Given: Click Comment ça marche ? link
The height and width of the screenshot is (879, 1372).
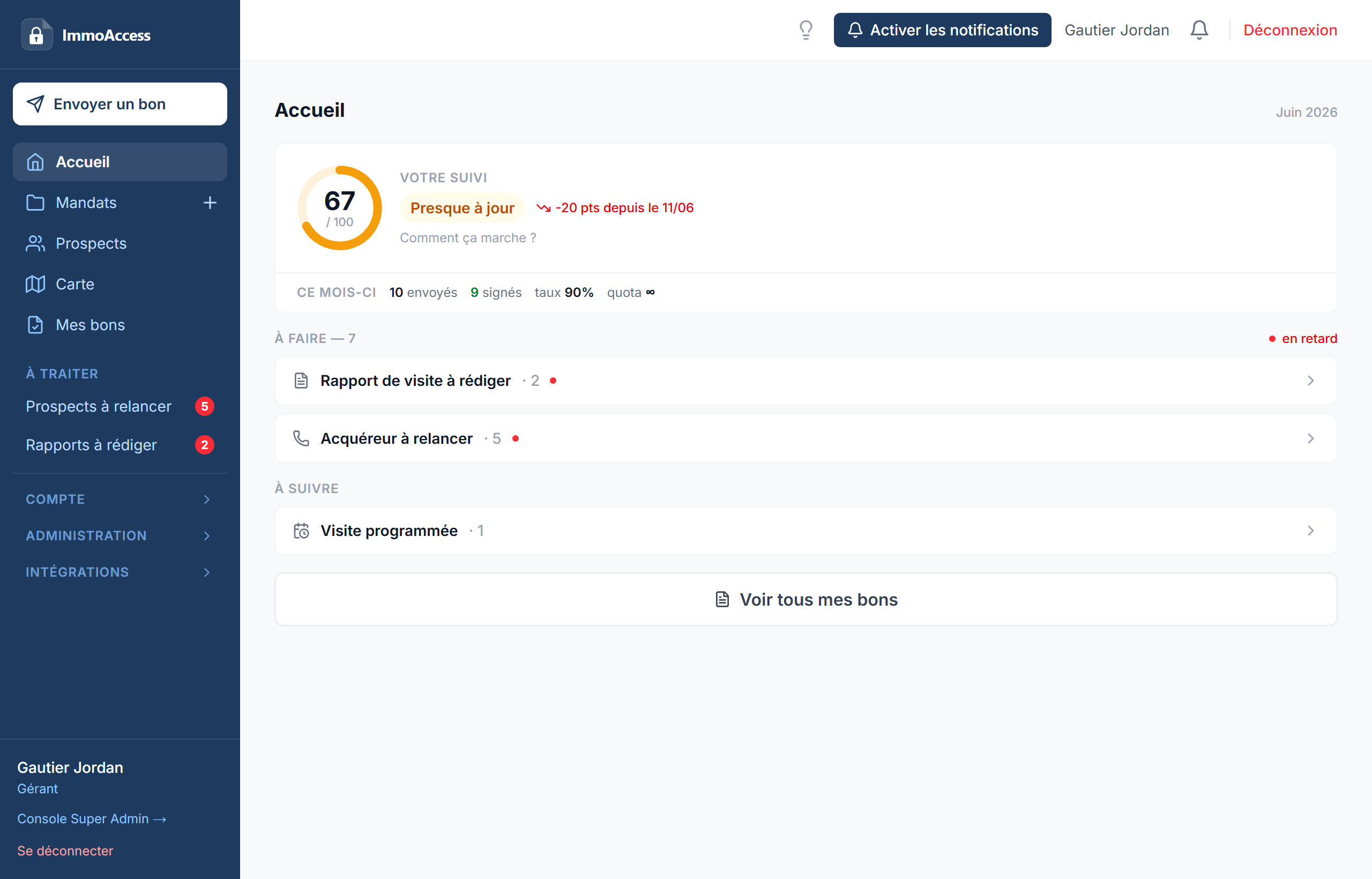Looking at the screenshot, I should click(x=468, y=238).
